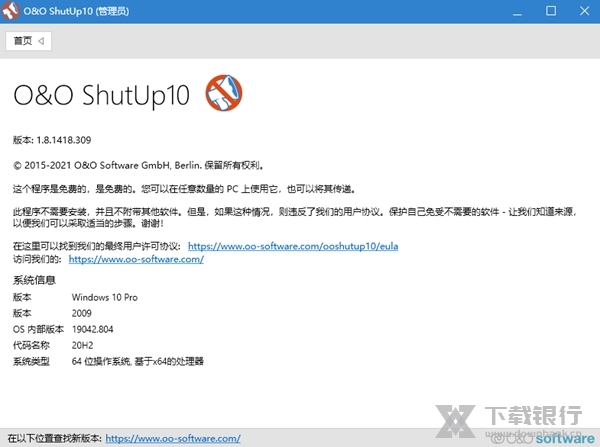Open the 访问我们的 website link

click(x=136, y=259)
